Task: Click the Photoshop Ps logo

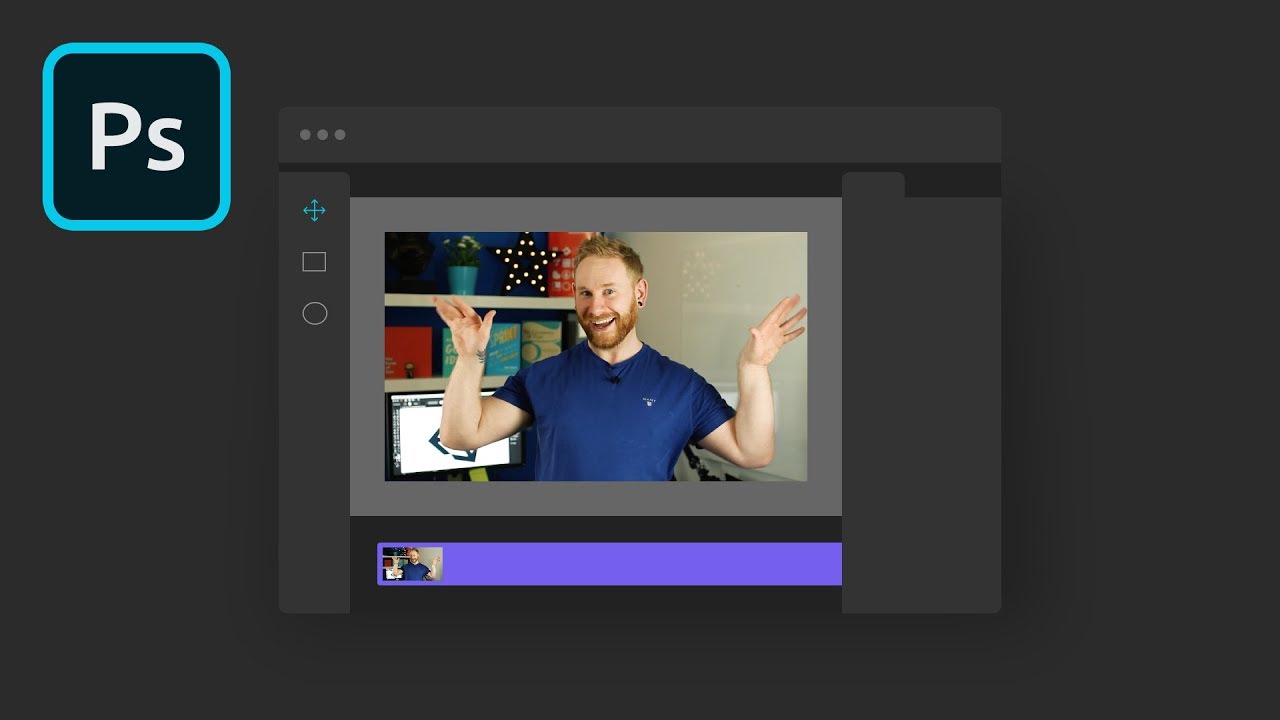Action: [137, 136]
